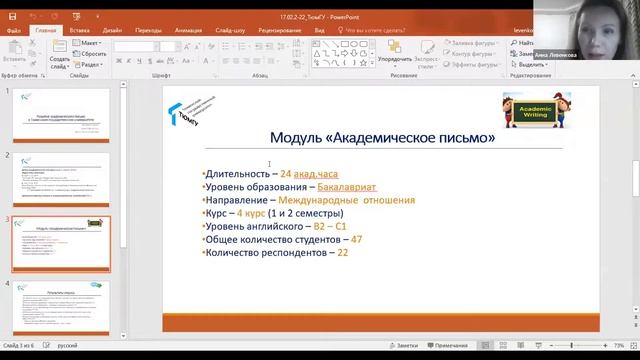Viewport: 640px width, 360px height.
Task: Click the Что вы хотите сделать search box
Action: click(x=371, y=30)
